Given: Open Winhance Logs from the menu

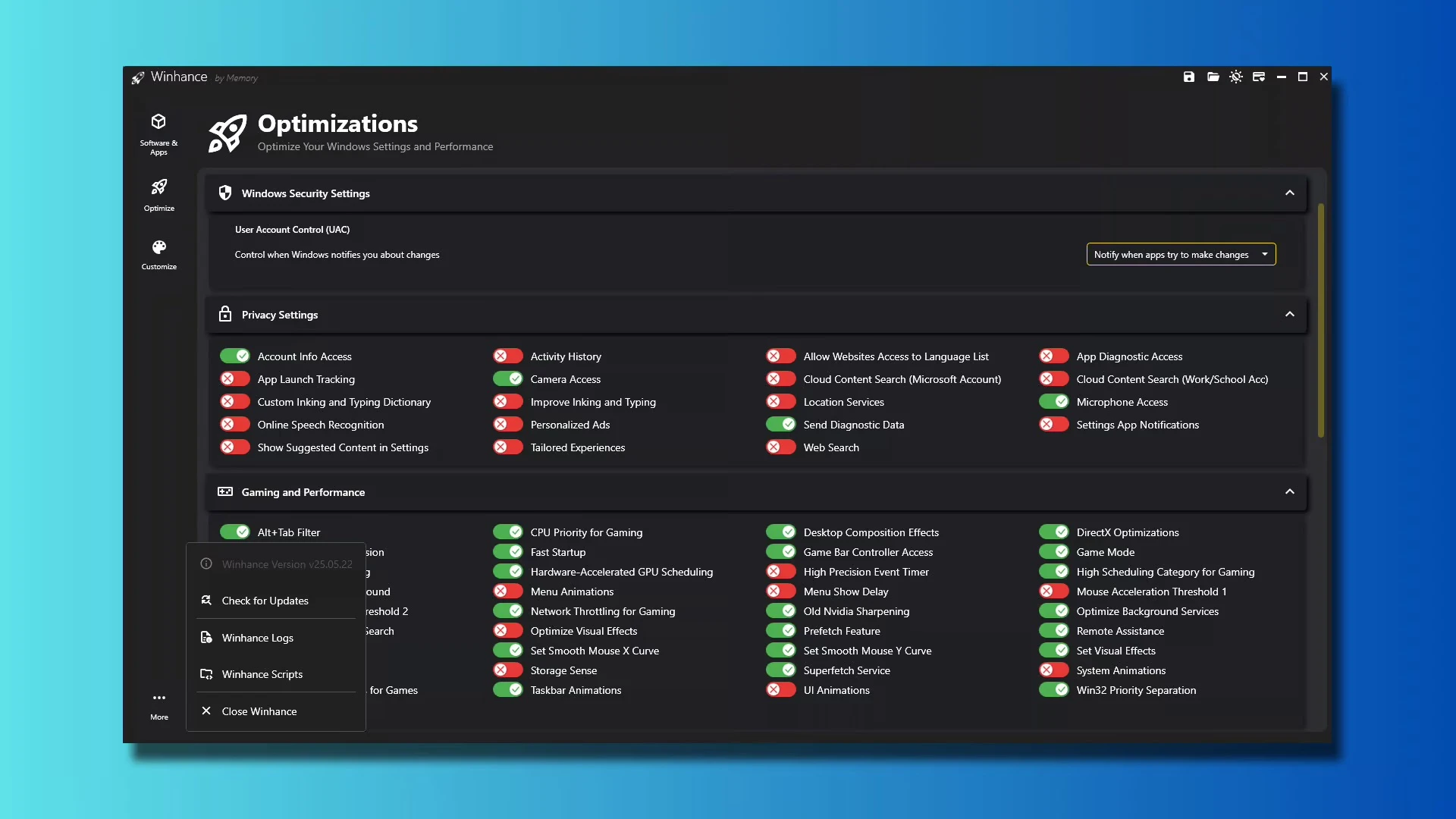Looking at the screenshot, I should click(257, 638).
